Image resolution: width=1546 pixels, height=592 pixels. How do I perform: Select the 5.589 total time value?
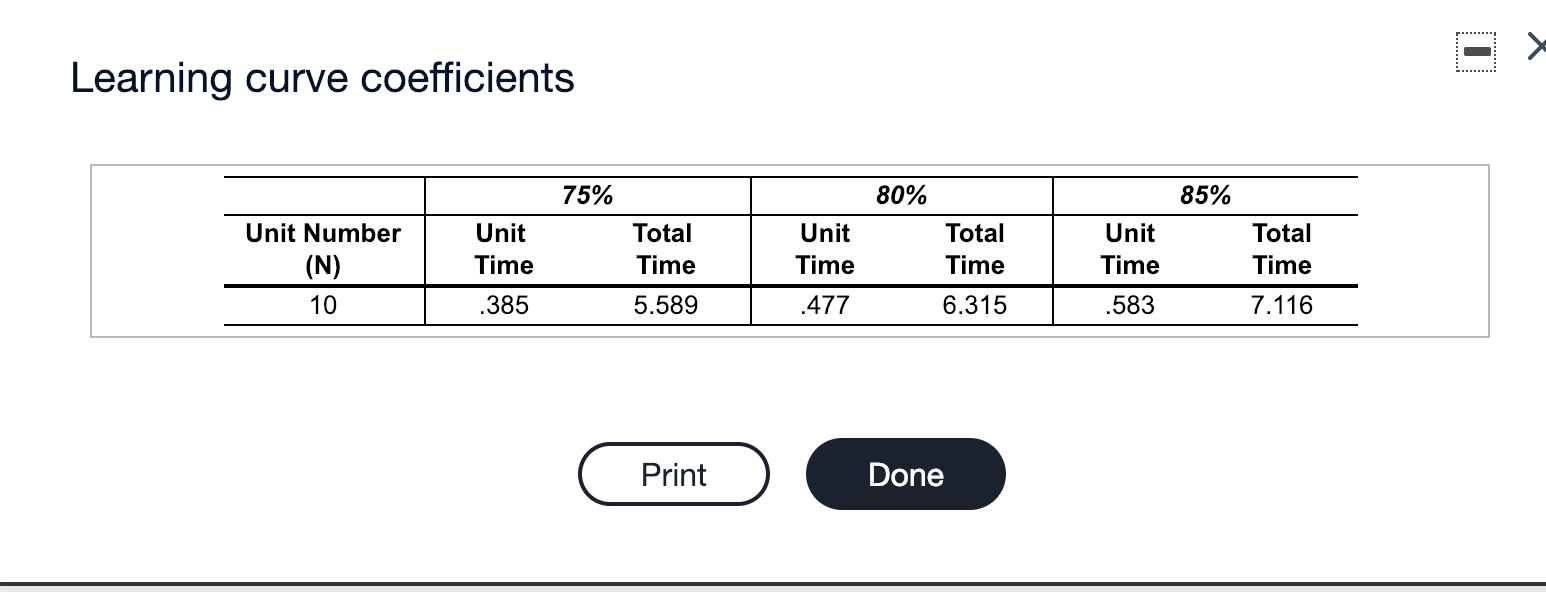666,305
